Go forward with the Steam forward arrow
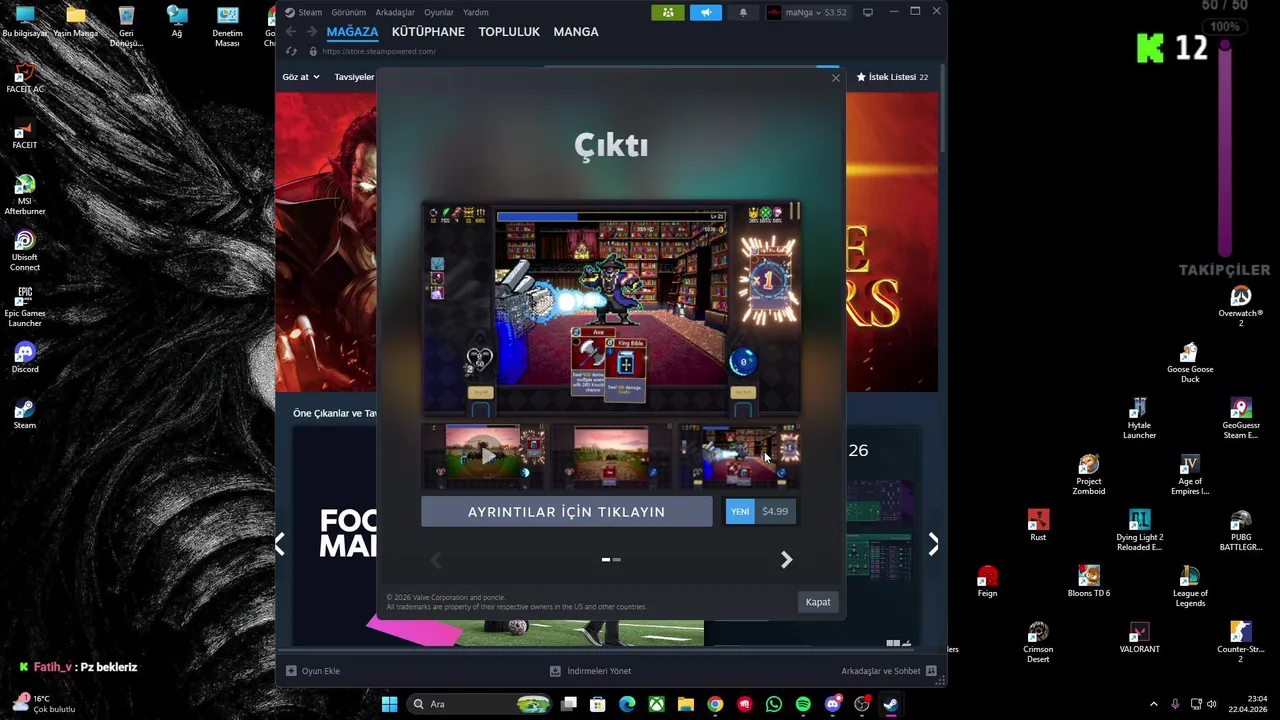 (311, 32)
